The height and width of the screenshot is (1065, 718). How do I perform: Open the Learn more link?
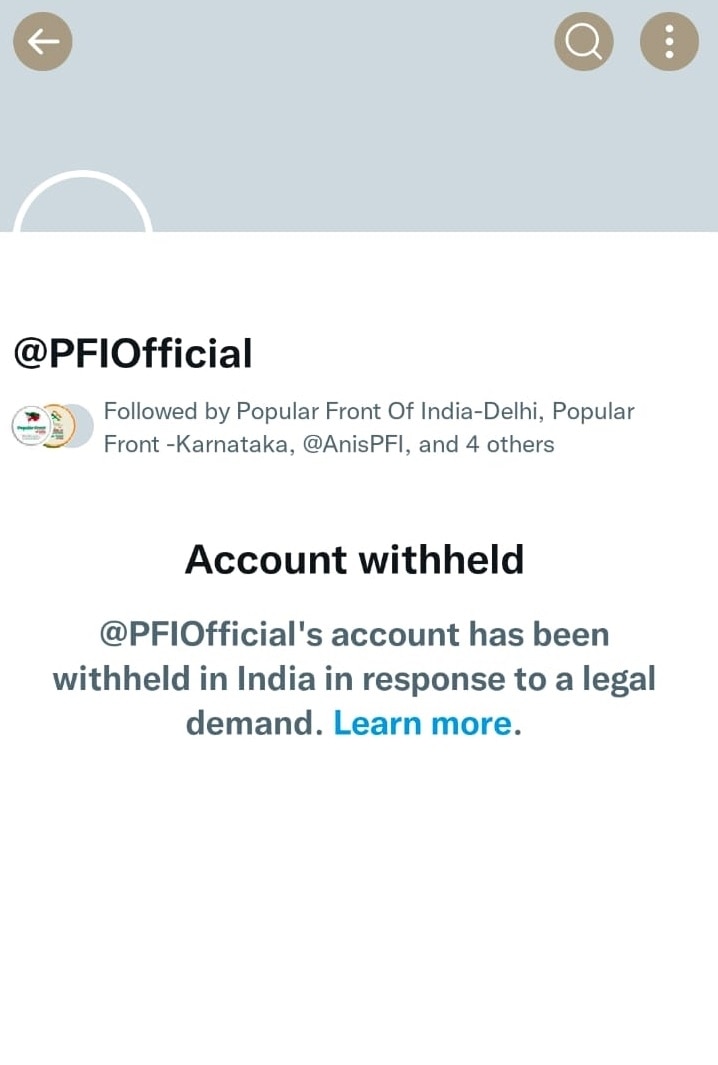point(423,723)
